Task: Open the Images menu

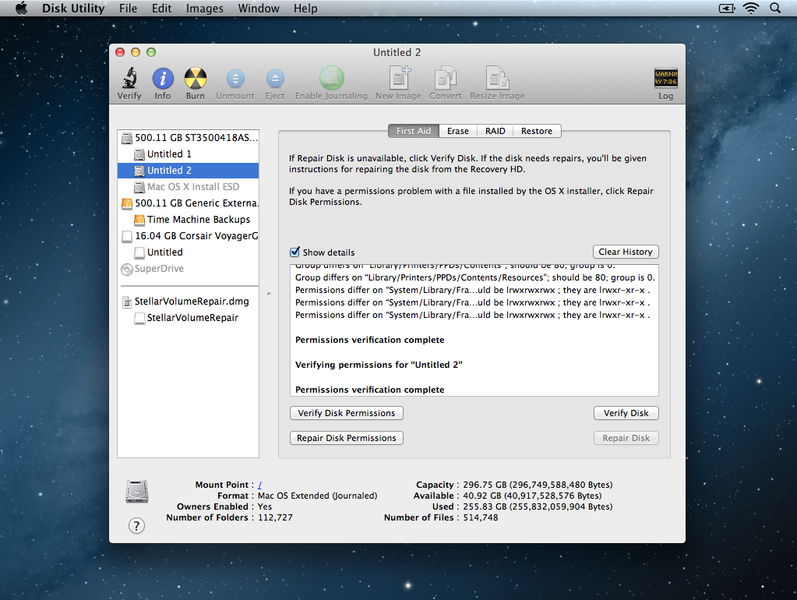Action: 204,8
